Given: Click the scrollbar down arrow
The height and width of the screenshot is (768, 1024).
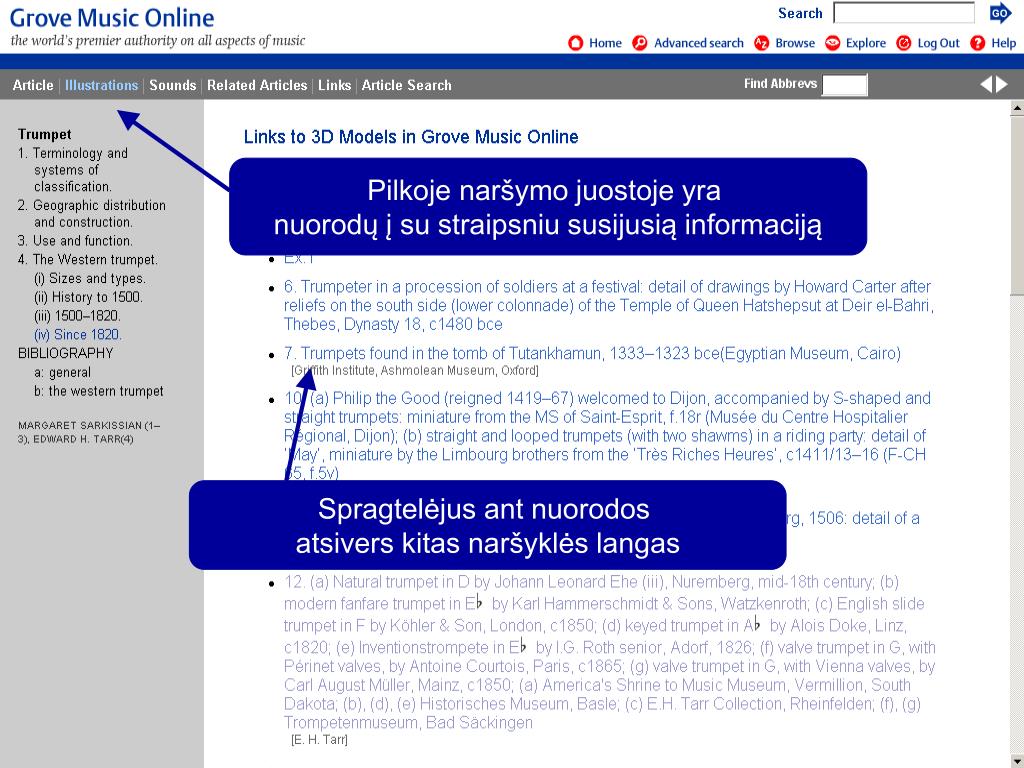Looking at the screenshot, I should coord(1017,761).
